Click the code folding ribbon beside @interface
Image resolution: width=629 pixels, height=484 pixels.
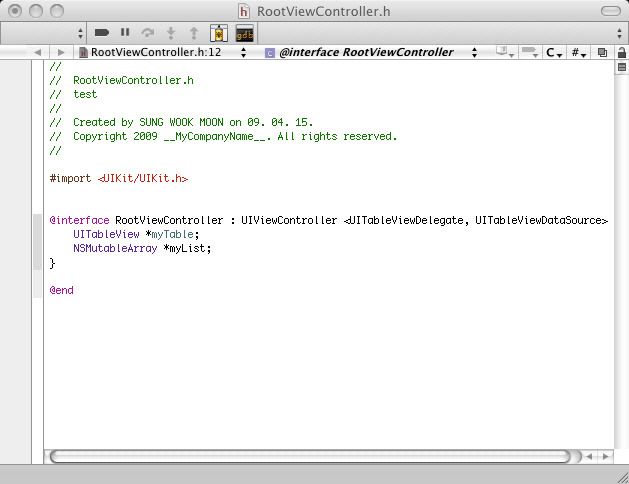point(37,241)
